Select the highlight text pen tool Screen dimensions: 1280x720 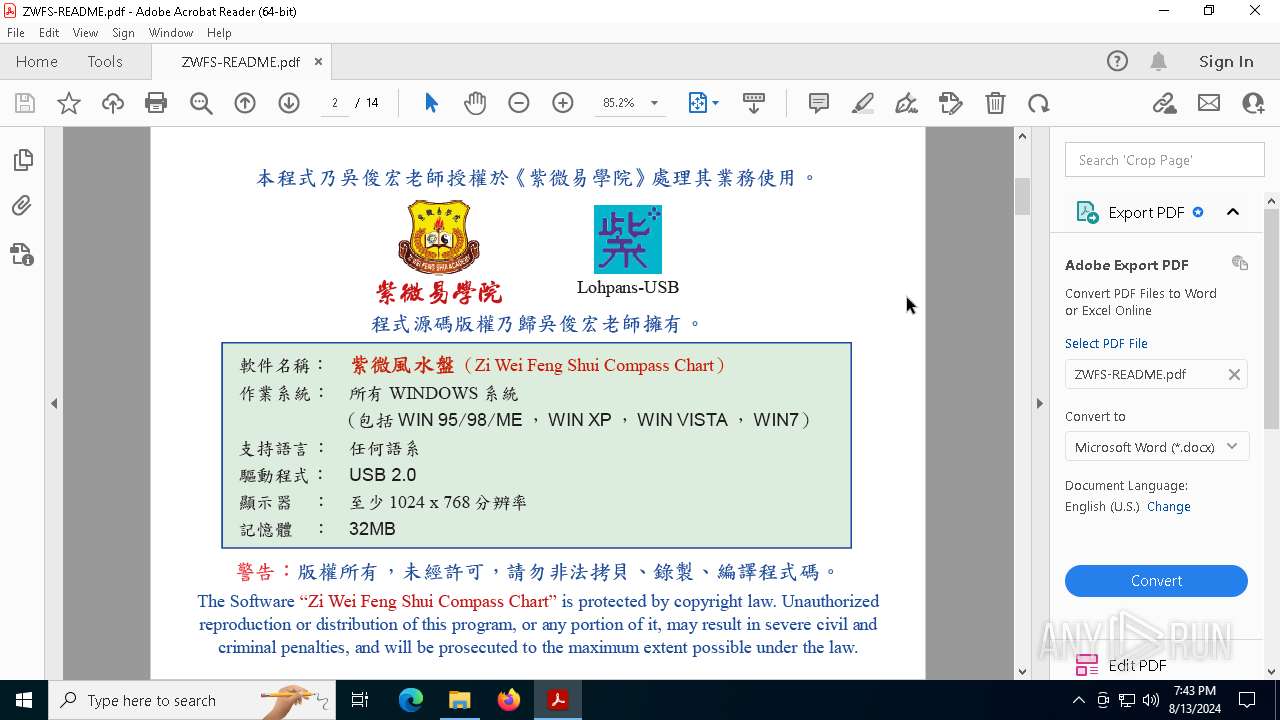(x=863, y=103)
